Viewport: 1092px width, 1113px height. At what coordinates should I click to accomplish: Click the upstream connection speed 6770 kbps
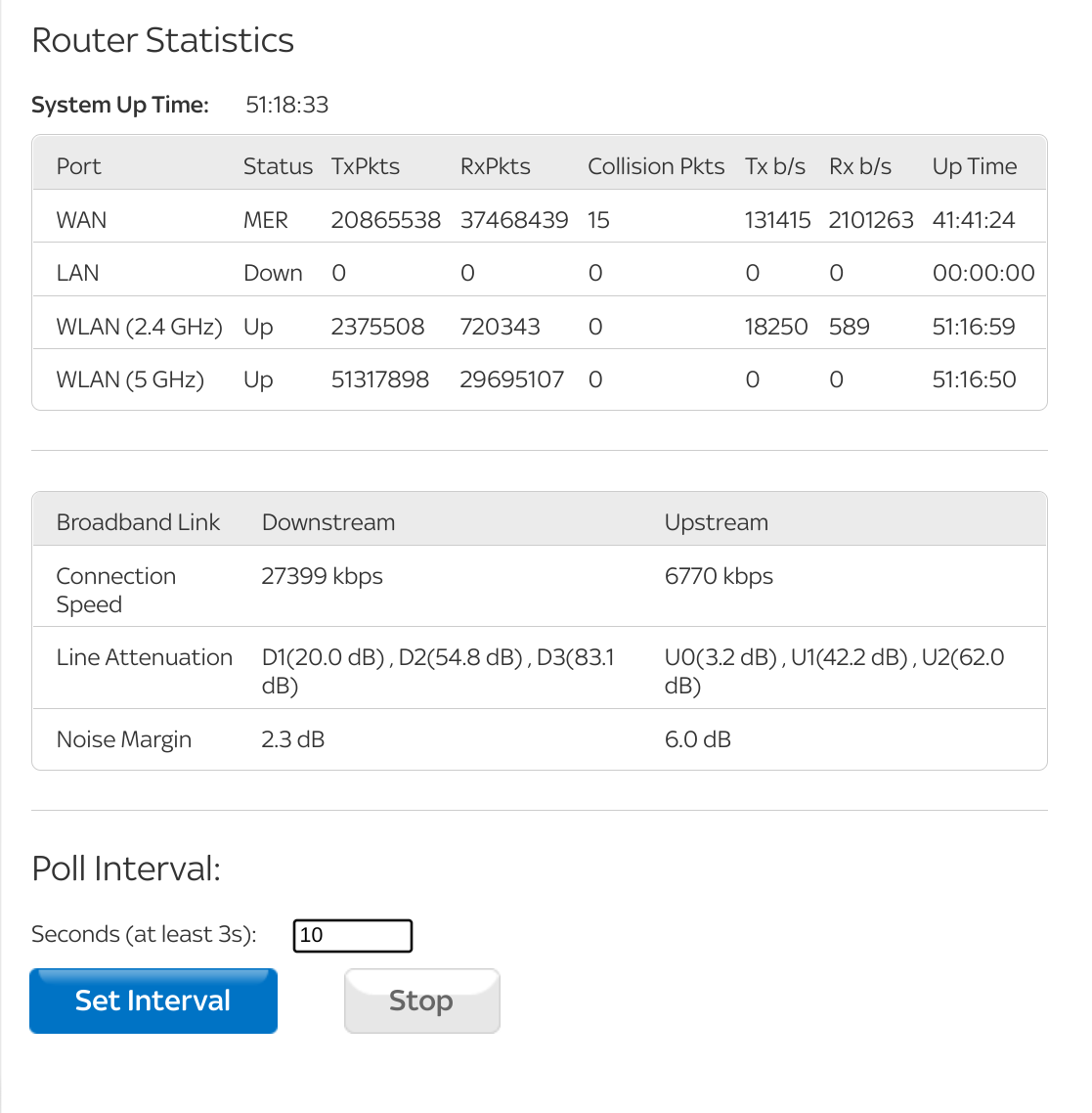719,576
